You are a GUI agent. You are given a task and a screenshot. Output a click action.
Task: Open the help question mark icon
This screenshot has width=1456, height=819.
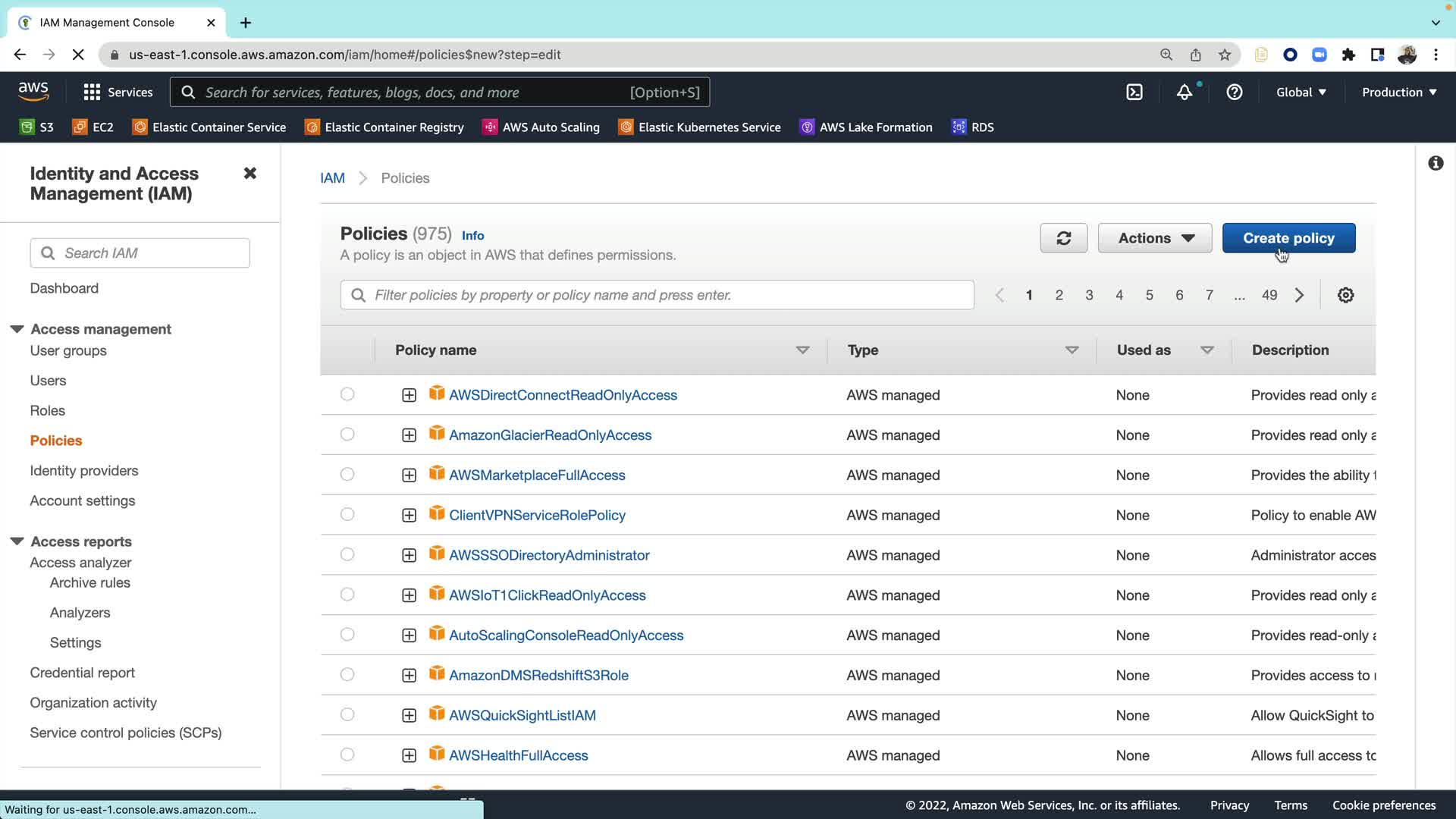point(1234,93)
